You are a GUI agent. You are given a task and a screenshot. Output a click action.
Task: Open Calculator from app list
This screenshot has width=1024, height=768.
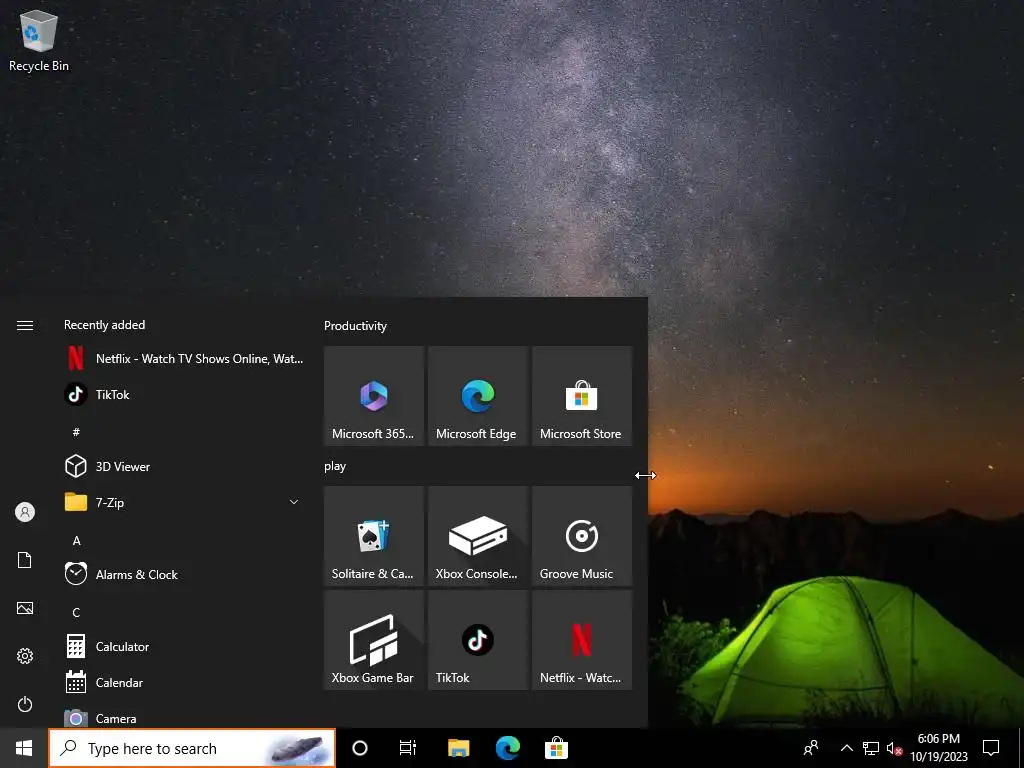(184, 647)
